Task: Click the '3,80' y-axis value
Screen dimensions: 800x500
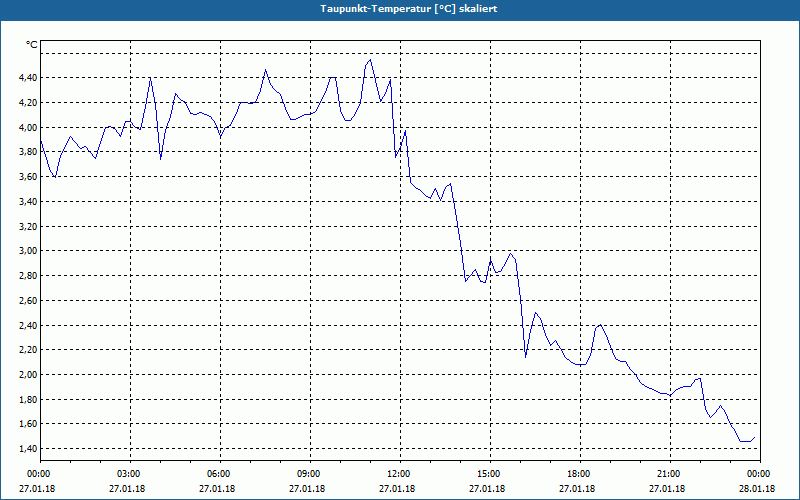Action: 27,152
